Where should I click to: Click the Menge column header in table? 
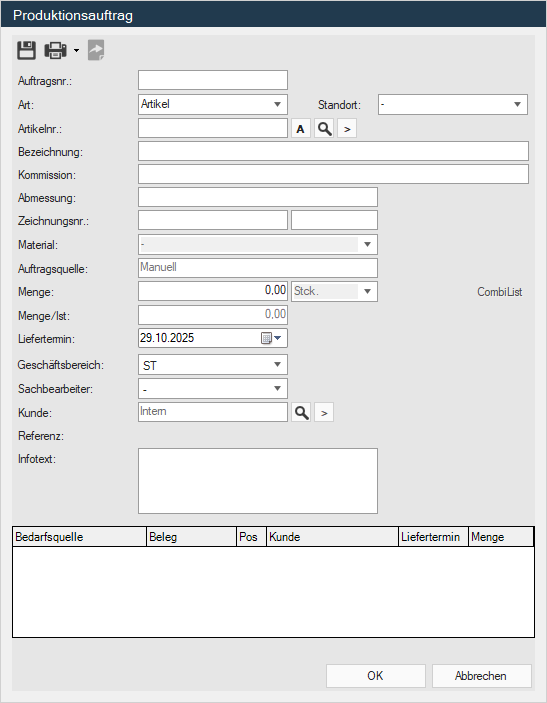501,537
